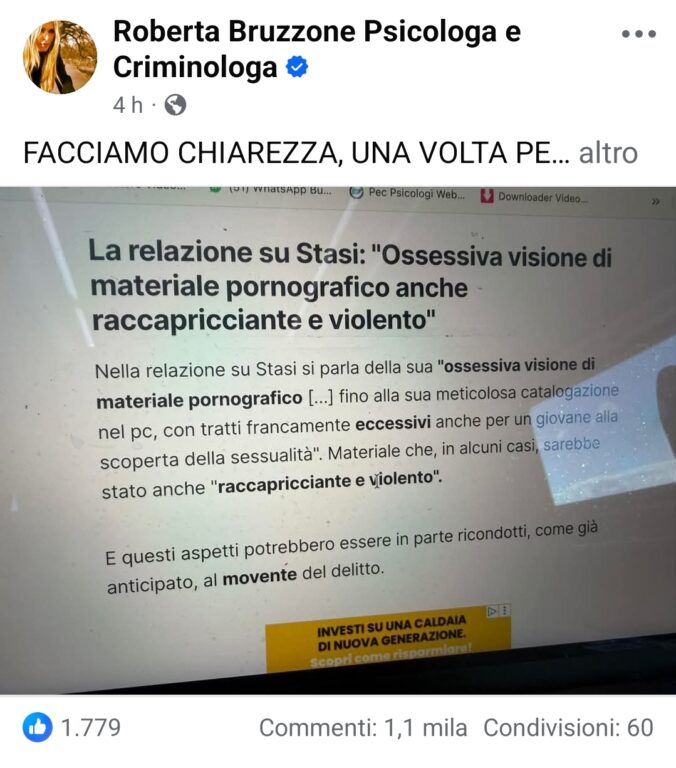Expand the post text with 'altro'
Screen dimensions: 676x768
(608, 153)
